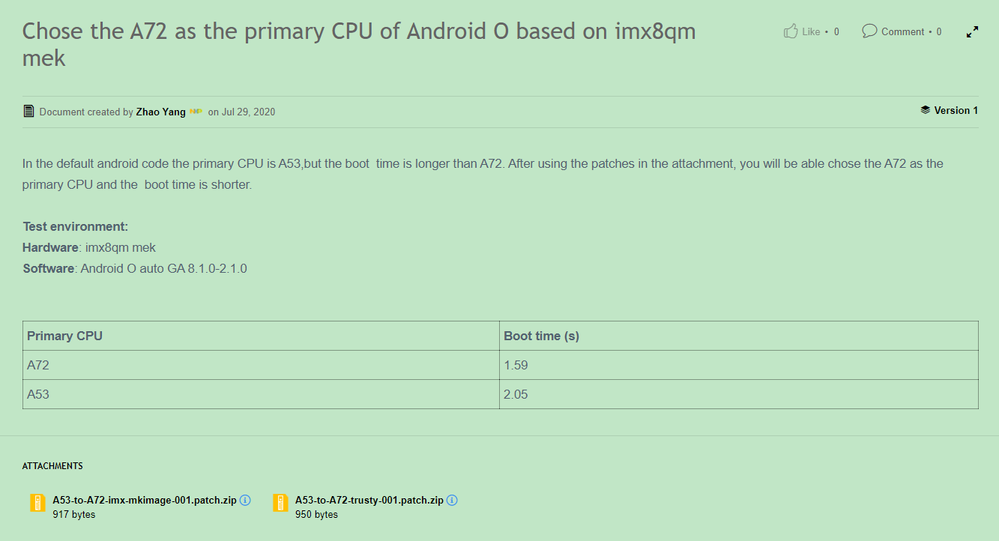Download A53-to-A72-trusty-001.patch.zip attachment
The width and height of the screenshot is (999, 541).
pos(369,500)
